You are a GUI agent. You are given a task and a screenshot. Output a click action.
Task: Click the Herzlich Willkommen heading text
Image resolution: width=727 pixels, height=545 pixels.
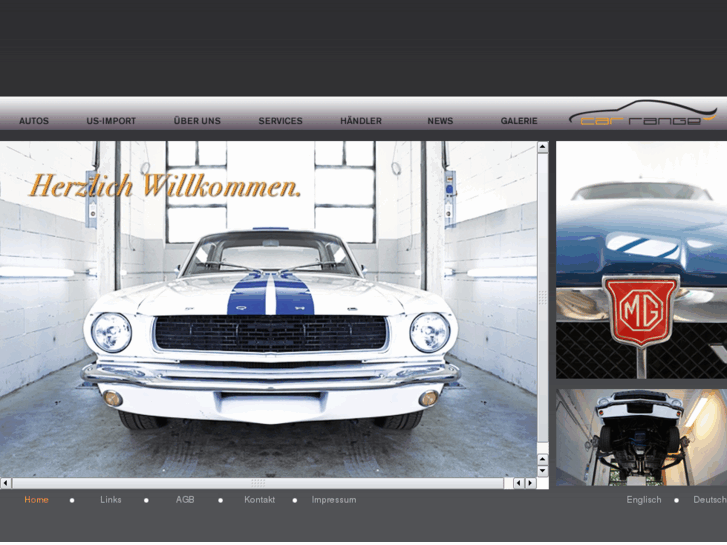click(x=165, y=186)
